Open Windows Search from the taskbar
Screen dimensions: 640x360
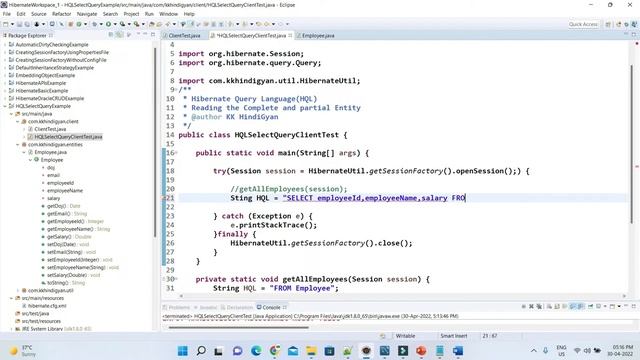[201, 351]
